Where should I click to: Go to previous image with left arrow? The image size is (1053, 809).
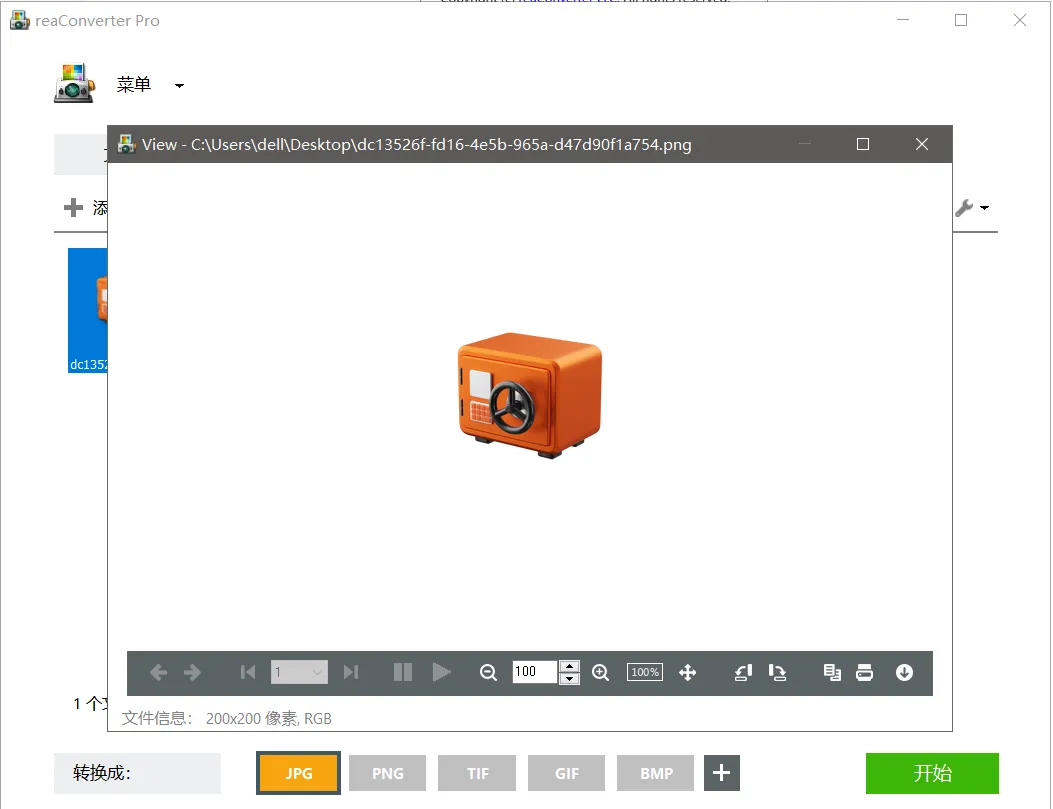(x=158, y=672)
